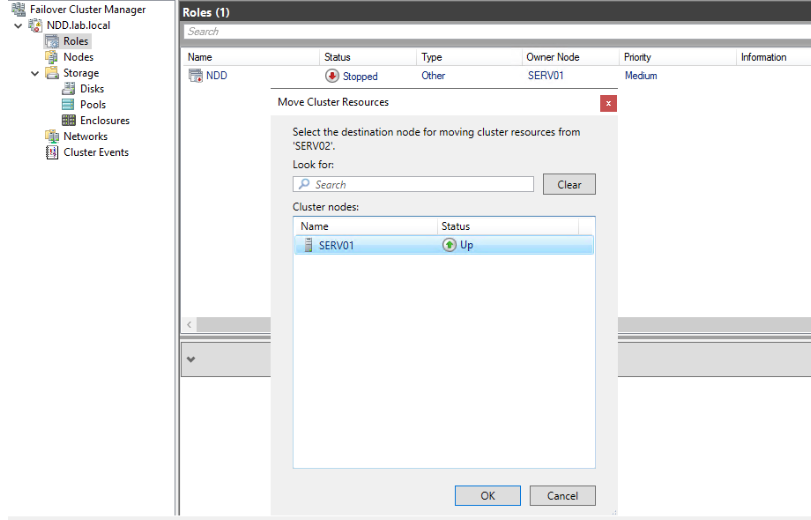Click the NDD role icon in the list
This screenshot has height=520, width=811.
point(196,76)
